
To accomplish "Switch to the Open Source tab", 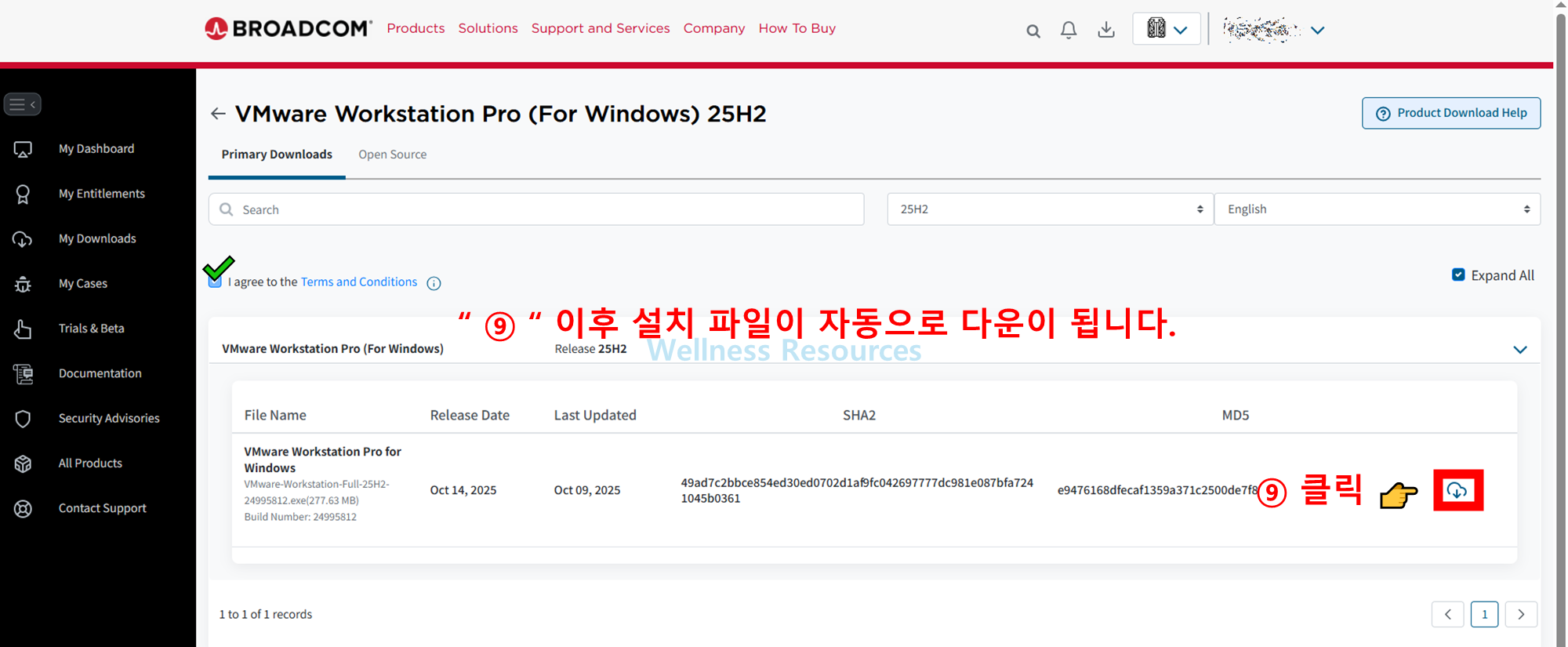I will point(393,154).
